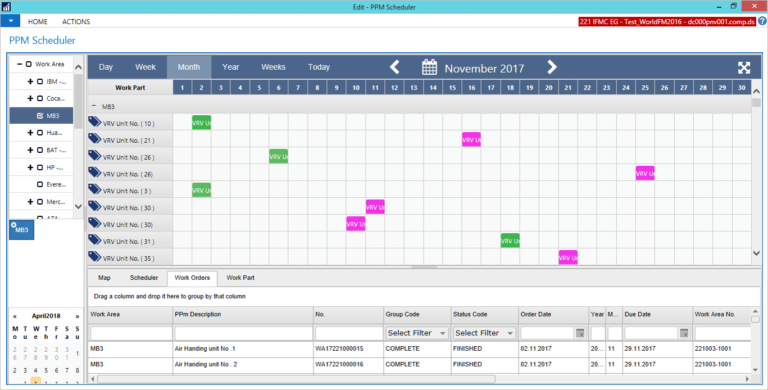Click the work orders horizontal scrollbar
Screen dimensions: 768x390
(296, 379)
